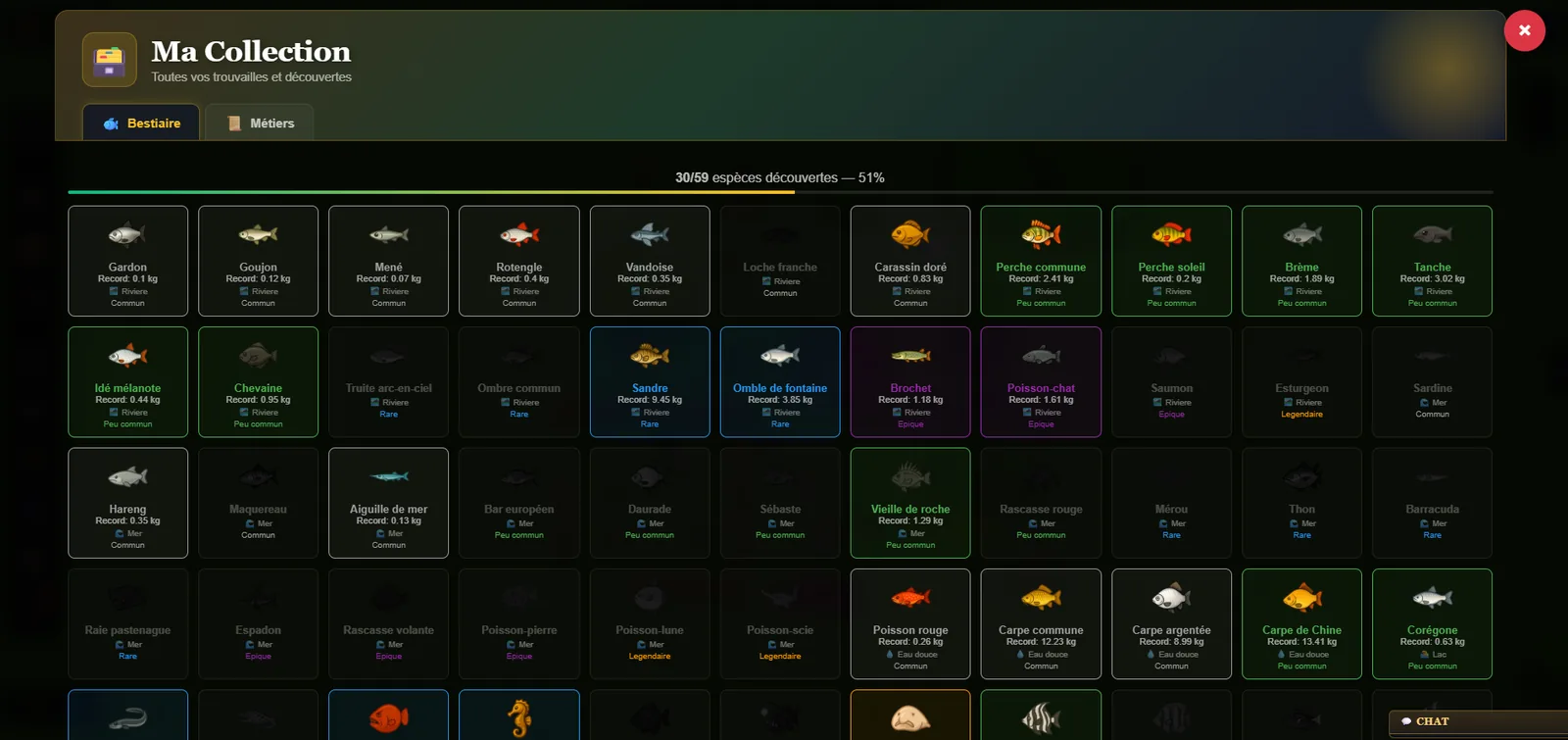This screenshot has width=1568, height=740.
Task: Select the Hareng fish icon
Action: coord(127,477)
